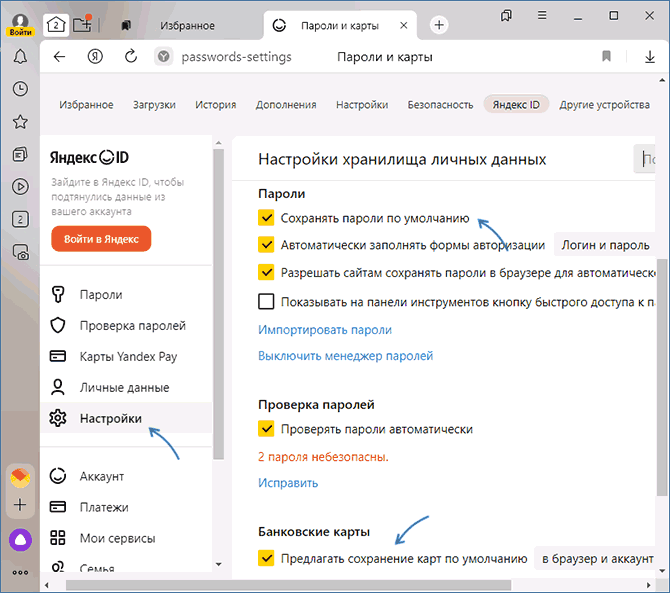This screenshot has height=593, width=670.
Task: Open Пароли in the left menu
Action: pos(126,295)
